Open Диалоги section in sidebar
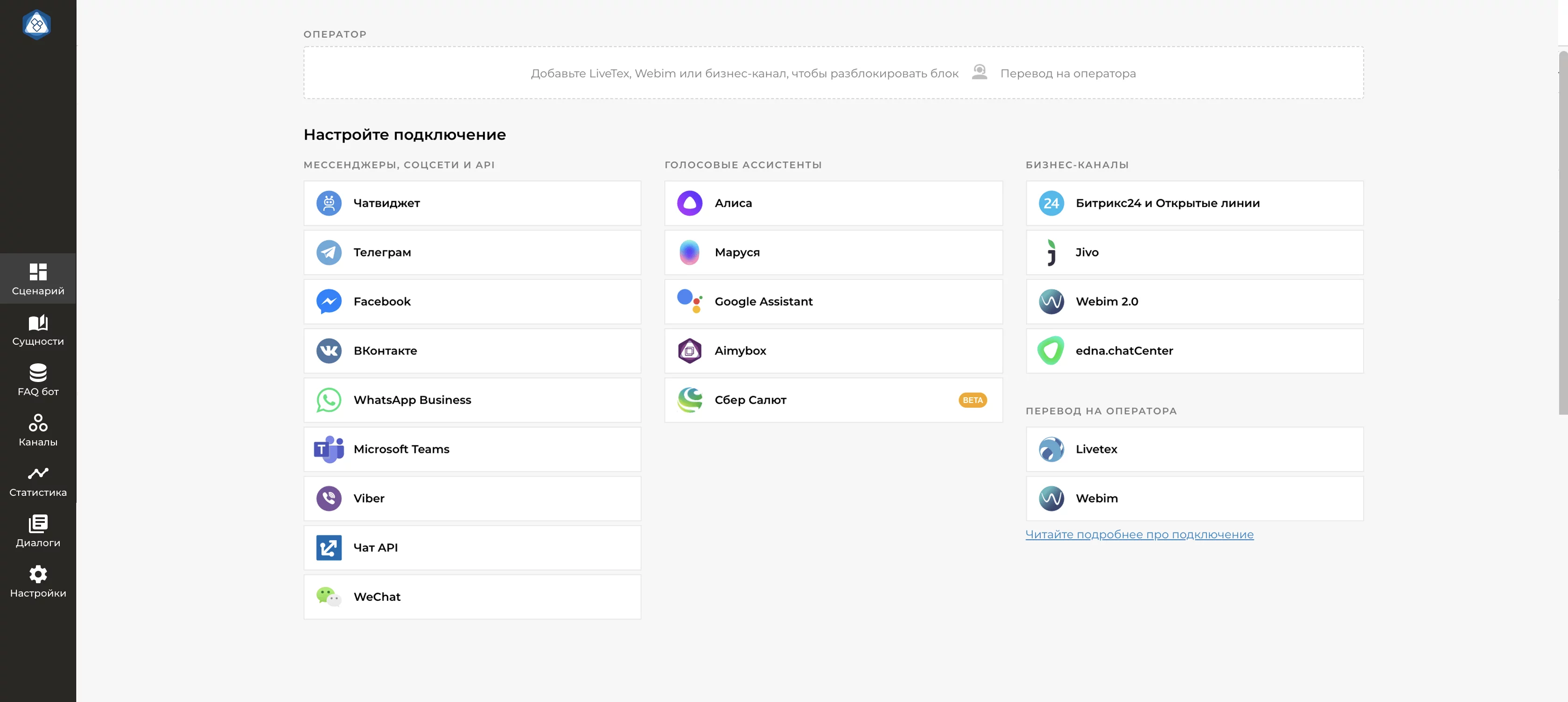1568x702 pixels. 38,530
